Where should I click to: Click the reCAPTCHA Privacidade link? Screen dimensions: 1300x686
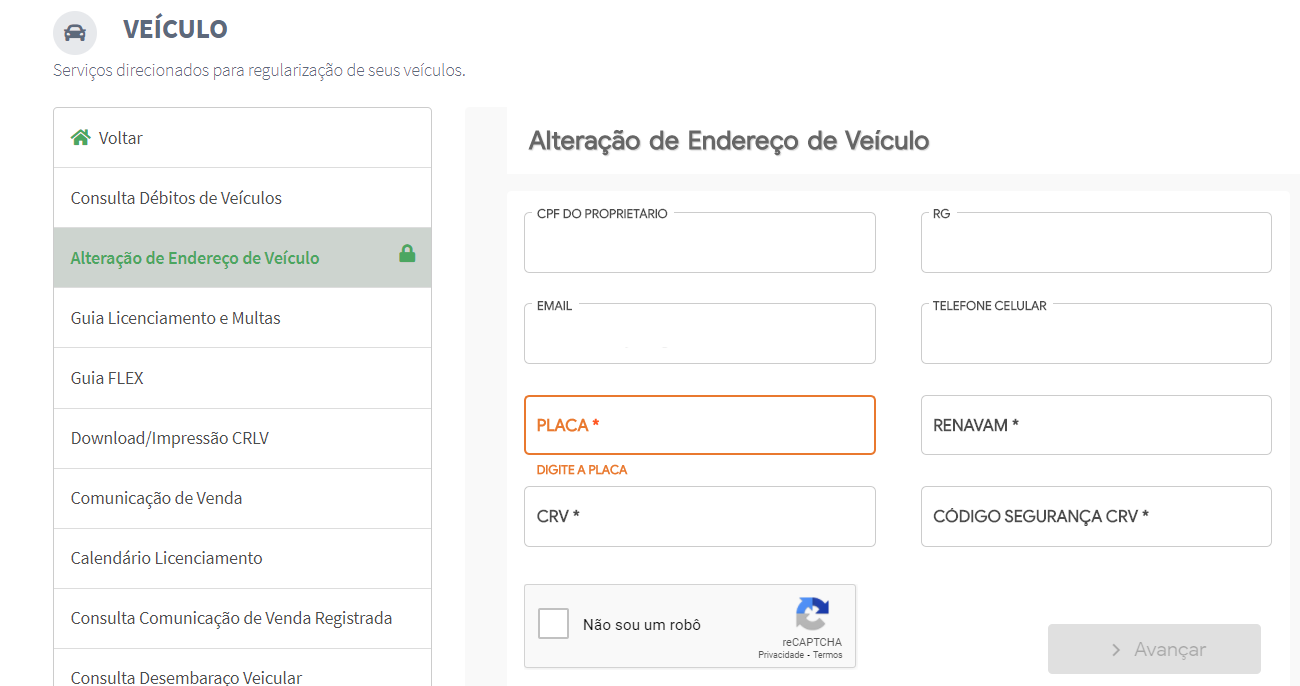[x=781, y=655]
